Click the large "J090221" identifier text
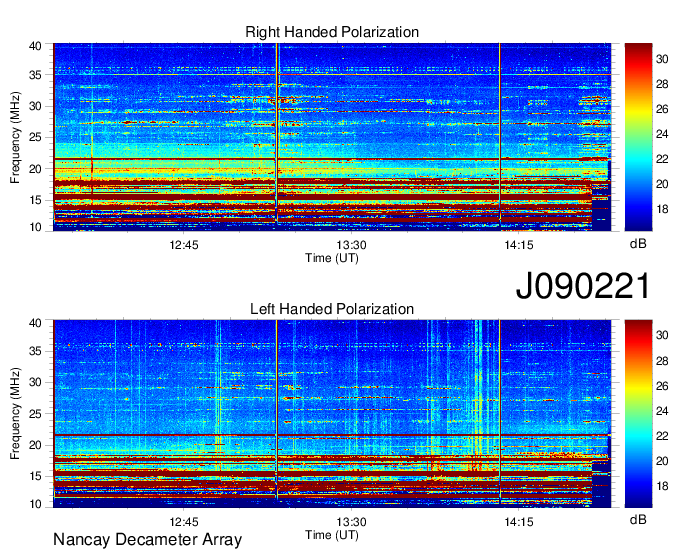Image resolution: width=680 pixels, height=552 pixels. (x=583, y=286)
